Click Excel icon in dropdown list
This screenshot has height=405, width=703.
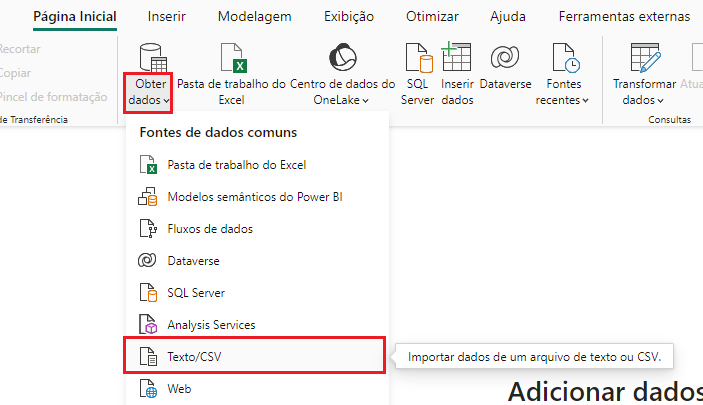tap(148, 165)
